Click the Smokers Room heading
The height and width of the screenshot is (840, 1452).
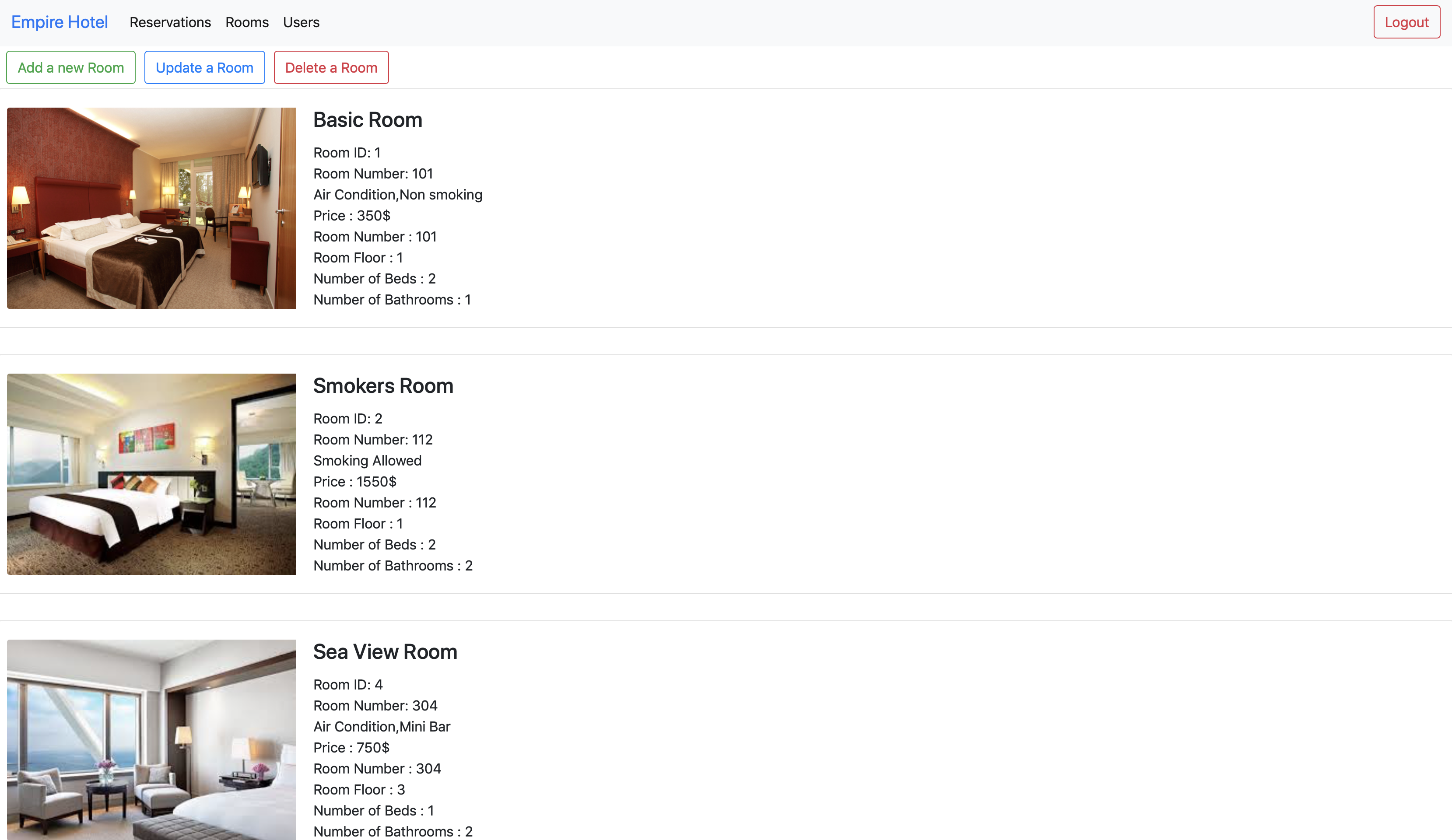tap(383, 385)
